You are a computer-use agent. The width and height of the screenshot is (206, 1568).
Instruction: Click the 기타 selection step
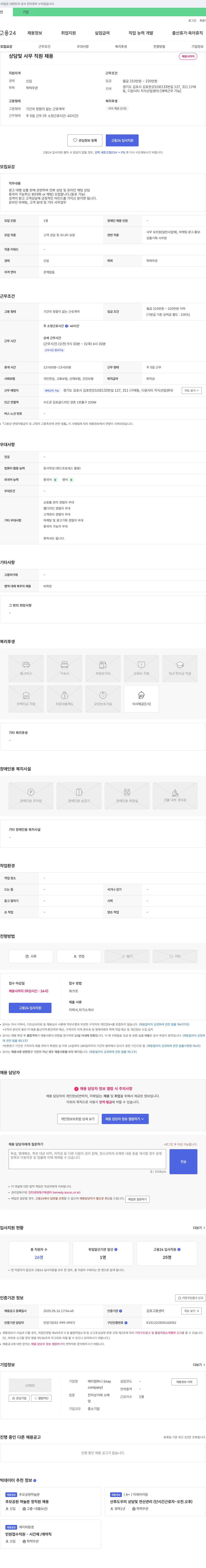(x=175, y=956)
